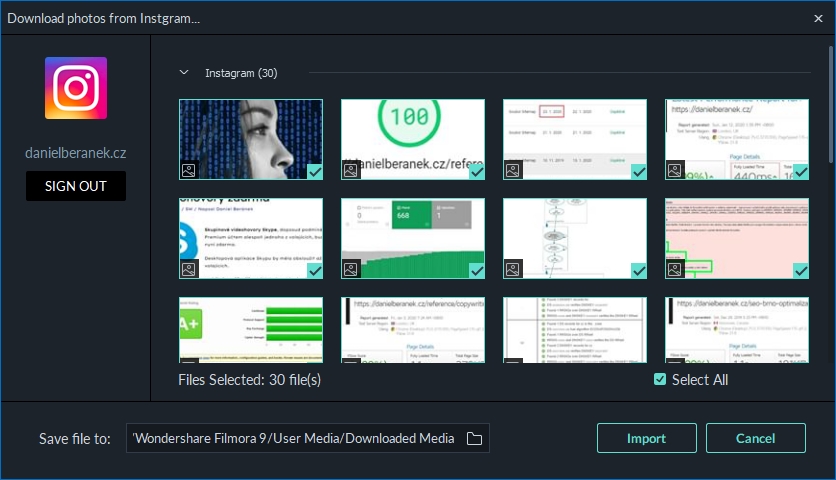Uncheck the pink text thumbnail checkmark
836x480 pixels.
click(x=801, y=271)
